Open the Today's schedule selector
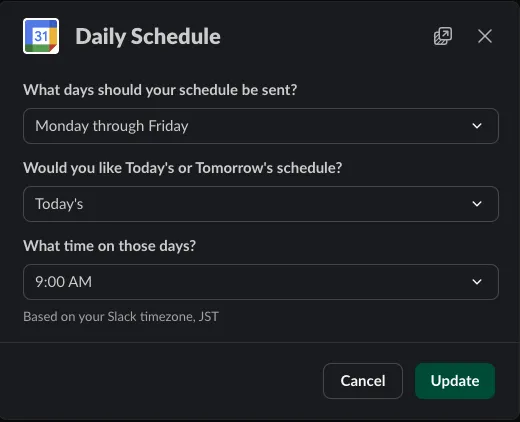The image size is (520, 422). pos(261,204)
